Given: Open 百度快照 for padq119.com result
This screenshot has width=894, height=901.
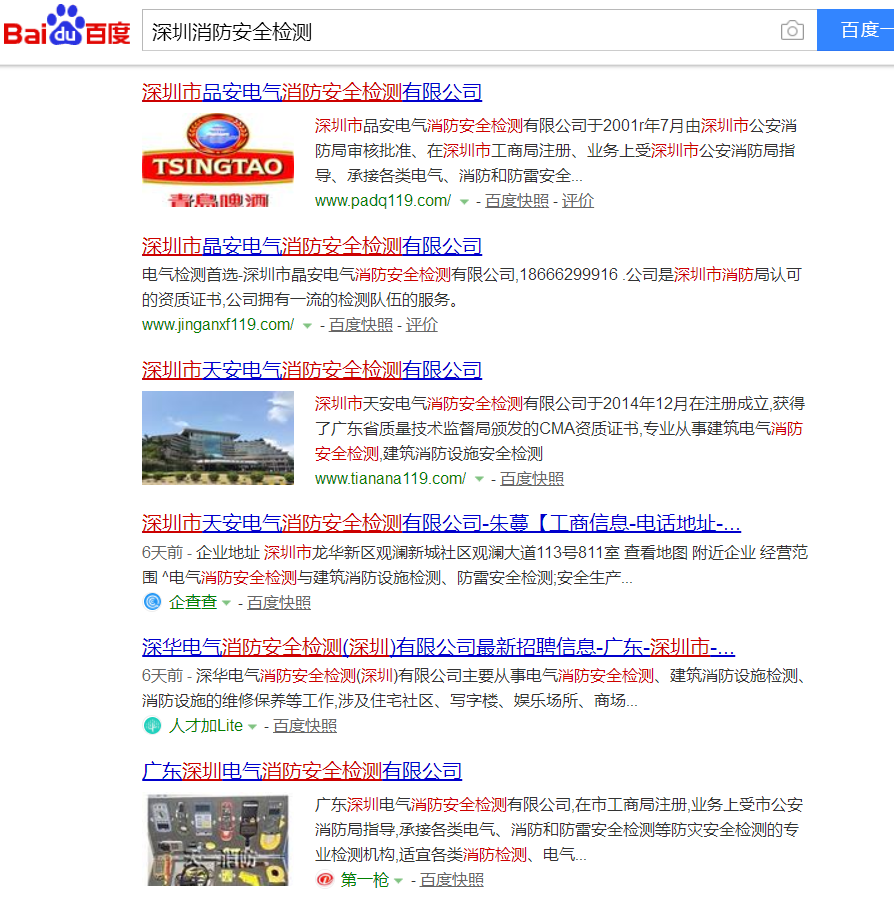Looking at the screenshot, I should pyautogui.click(x=517, y=201).
